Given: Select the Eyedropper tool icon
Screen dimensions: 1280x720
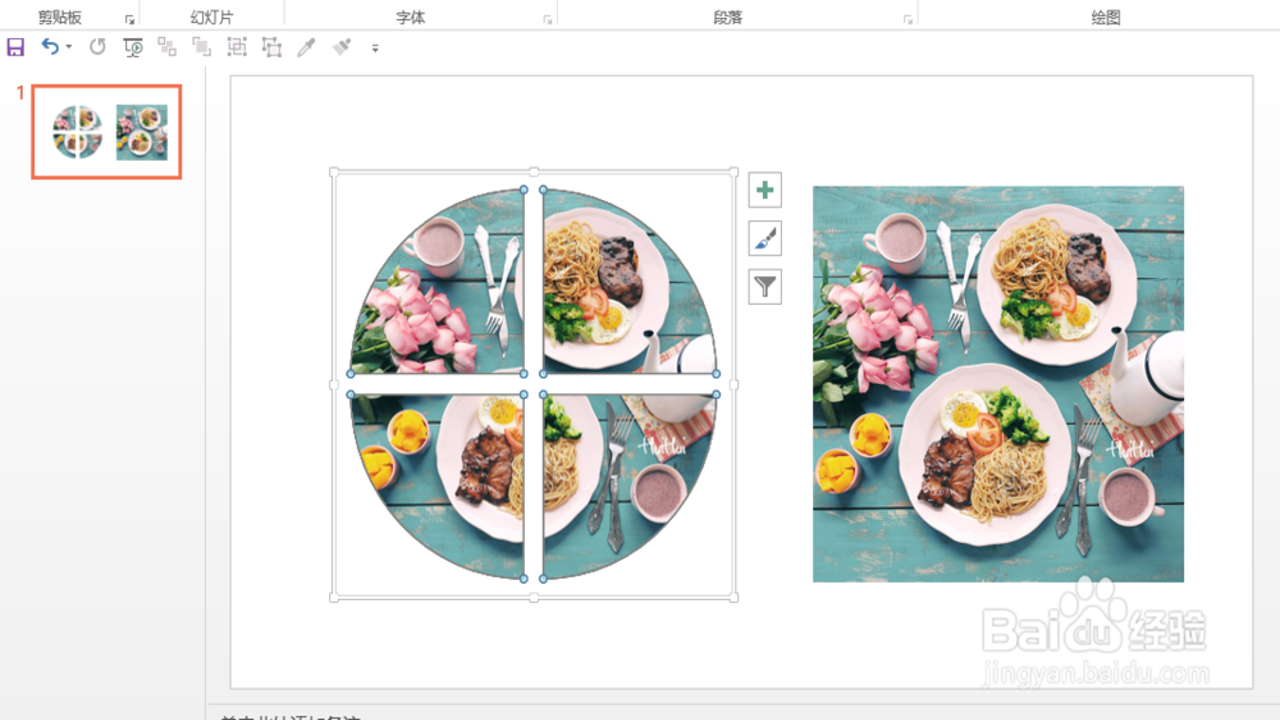Looking at the screenshot, I should point(306,46).
